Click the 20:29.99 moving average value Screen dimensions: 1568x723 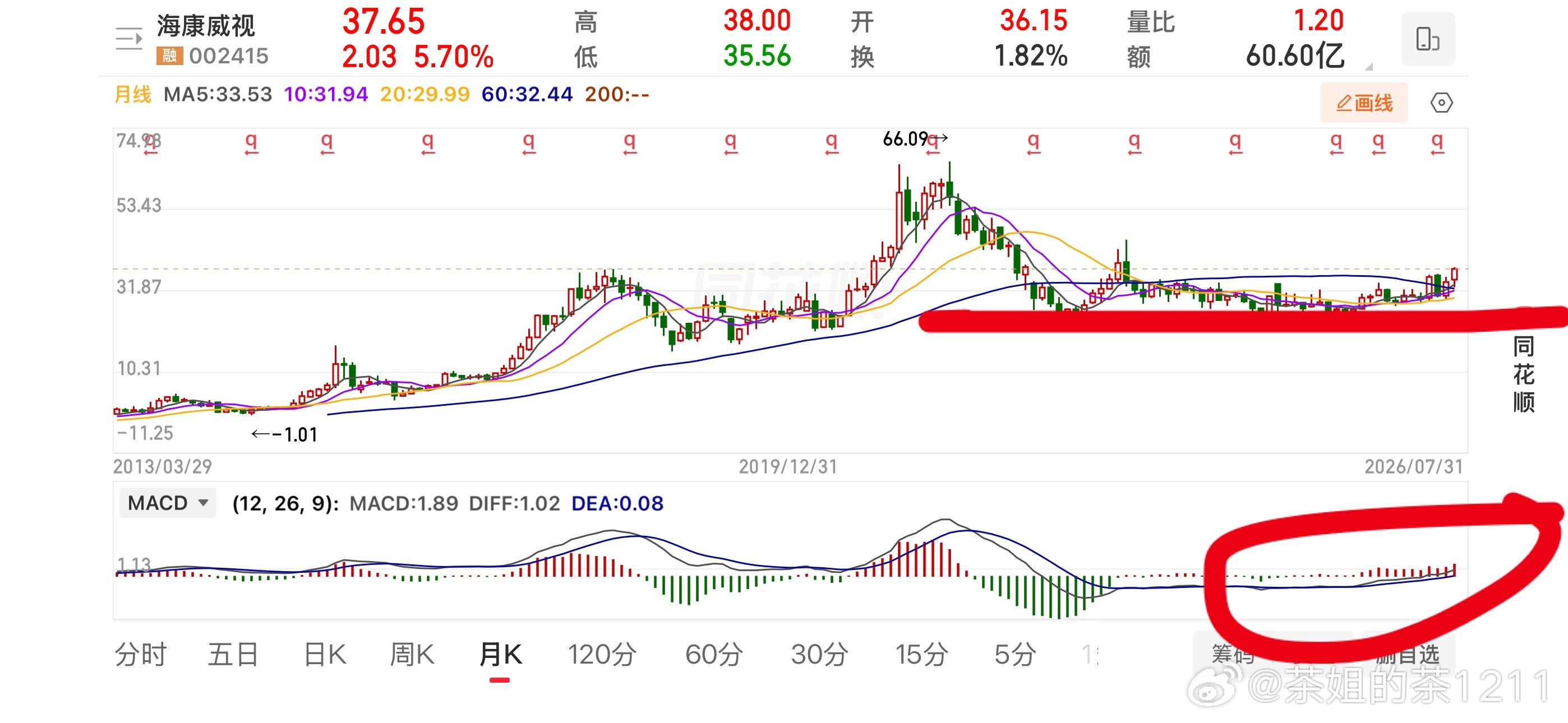tap(425, 94)
